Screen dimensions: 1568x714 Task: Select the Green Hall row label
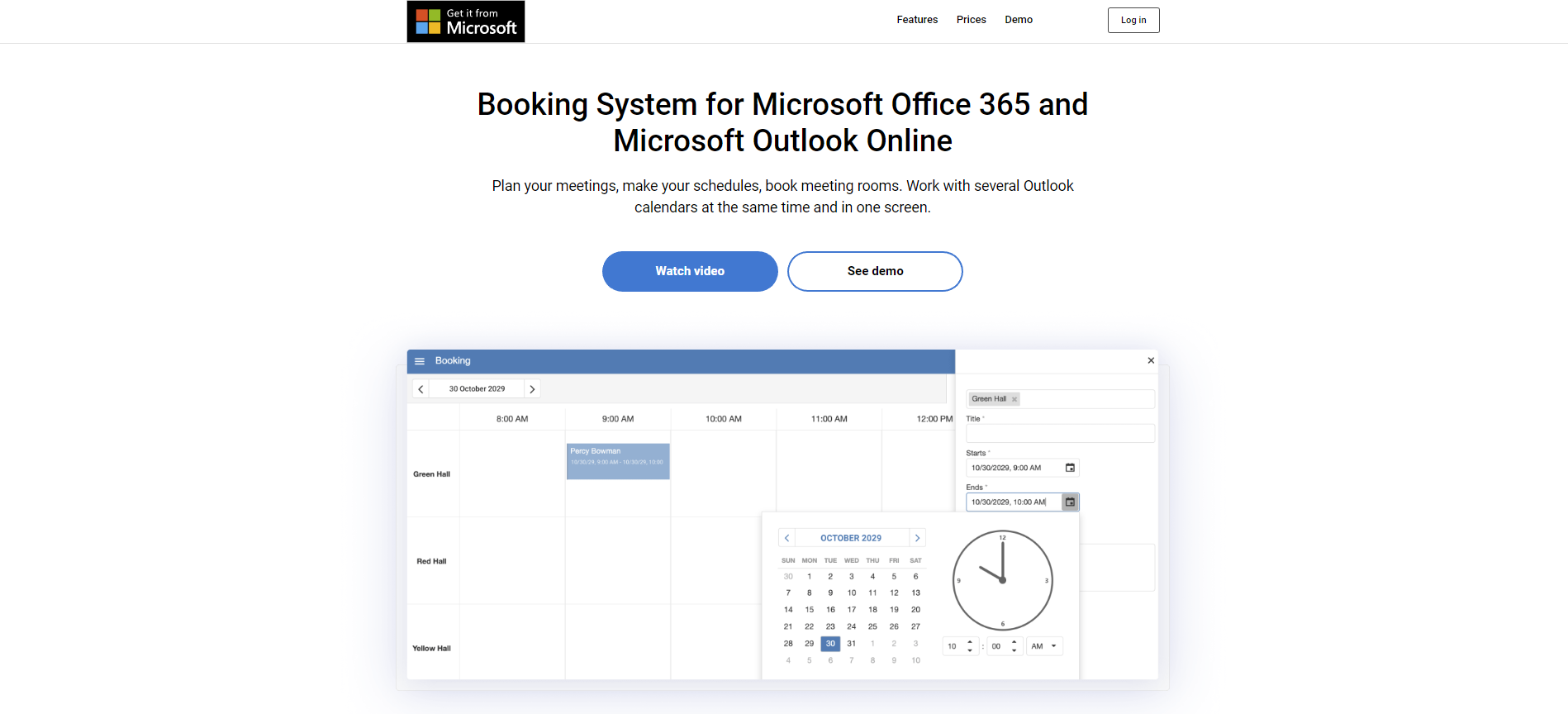[432, 474]
